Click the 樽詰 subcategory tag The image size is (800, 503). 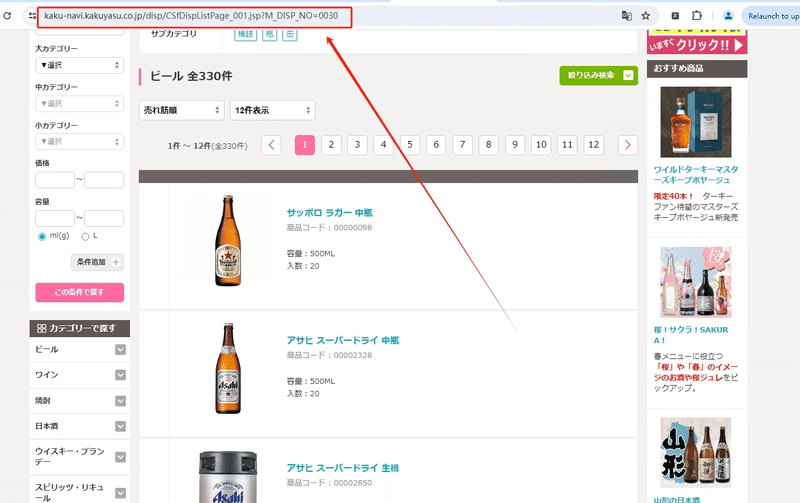tap(245, 34)
